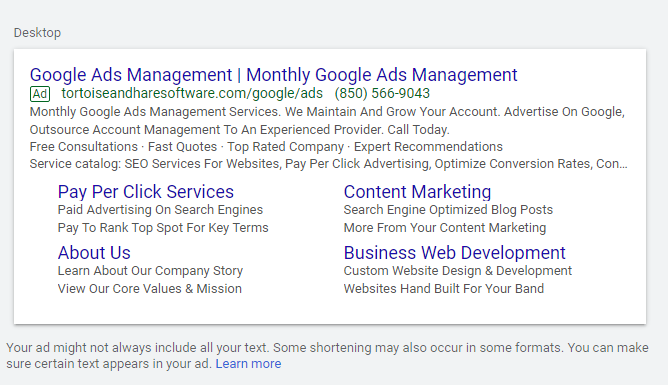
Task: Click Learn About Our Company Story text
Action: coord(150,271)
